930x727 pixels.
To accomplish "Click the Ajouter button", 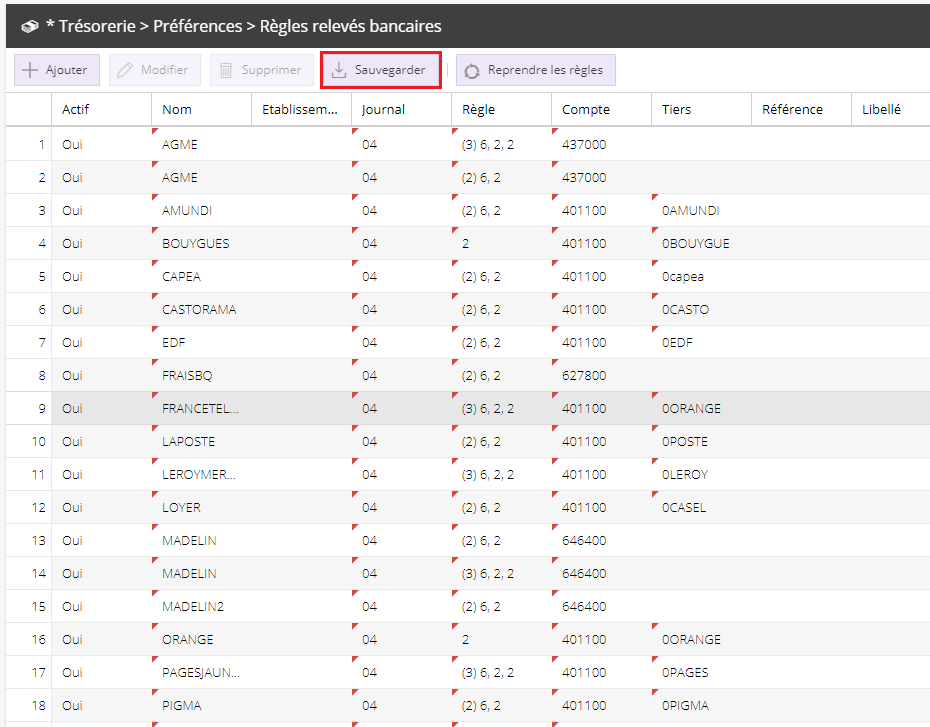I will click(57, 70).
